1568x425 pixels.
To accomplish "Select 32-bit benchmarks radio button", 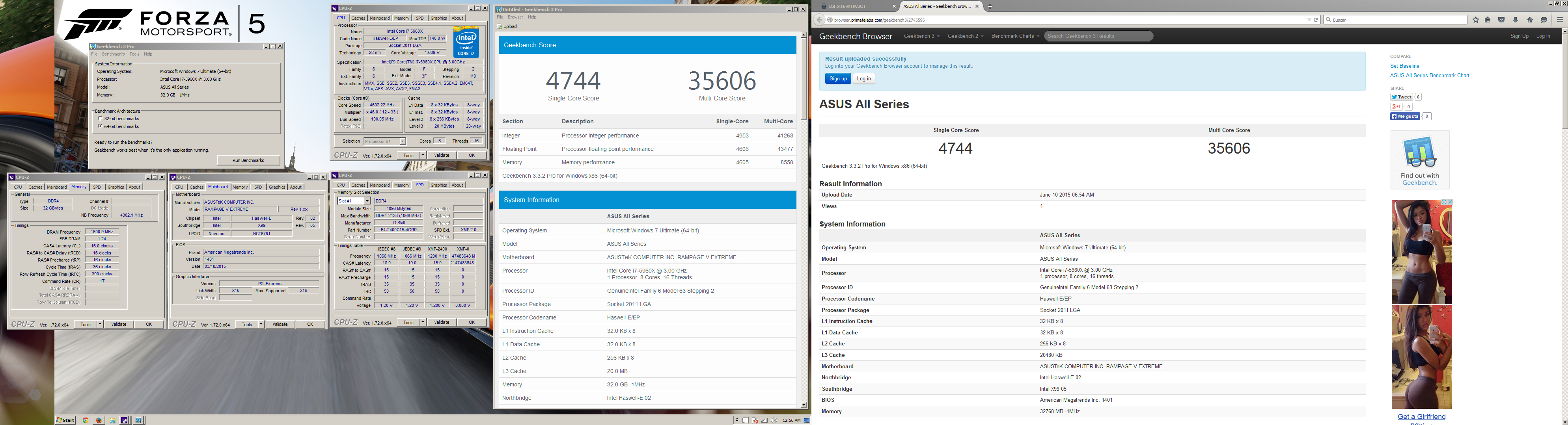I will 100,119.
